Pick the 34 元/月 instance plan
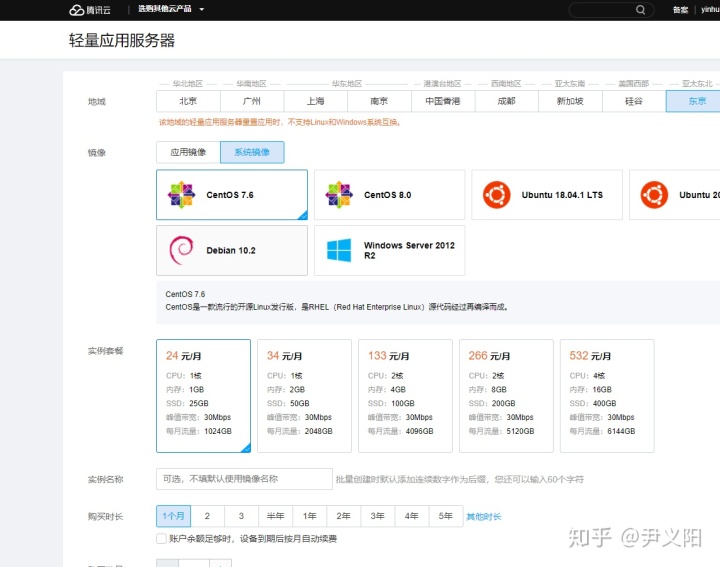Image resolution: width=720 pixels, height=567 pixels. [304, 396]
